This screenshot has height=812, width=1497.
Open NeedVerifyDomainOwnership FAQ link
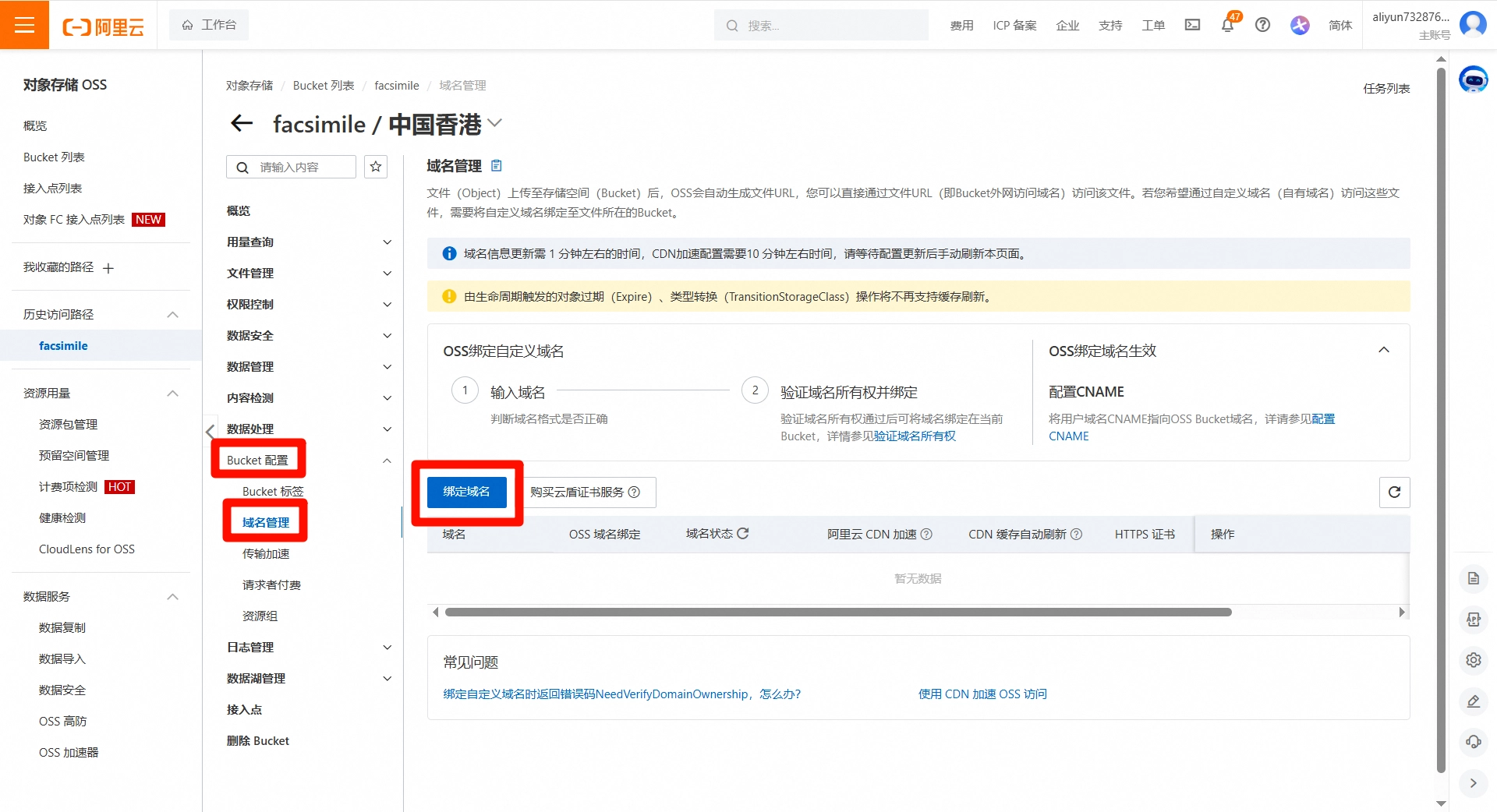click(x=621, y=694)
